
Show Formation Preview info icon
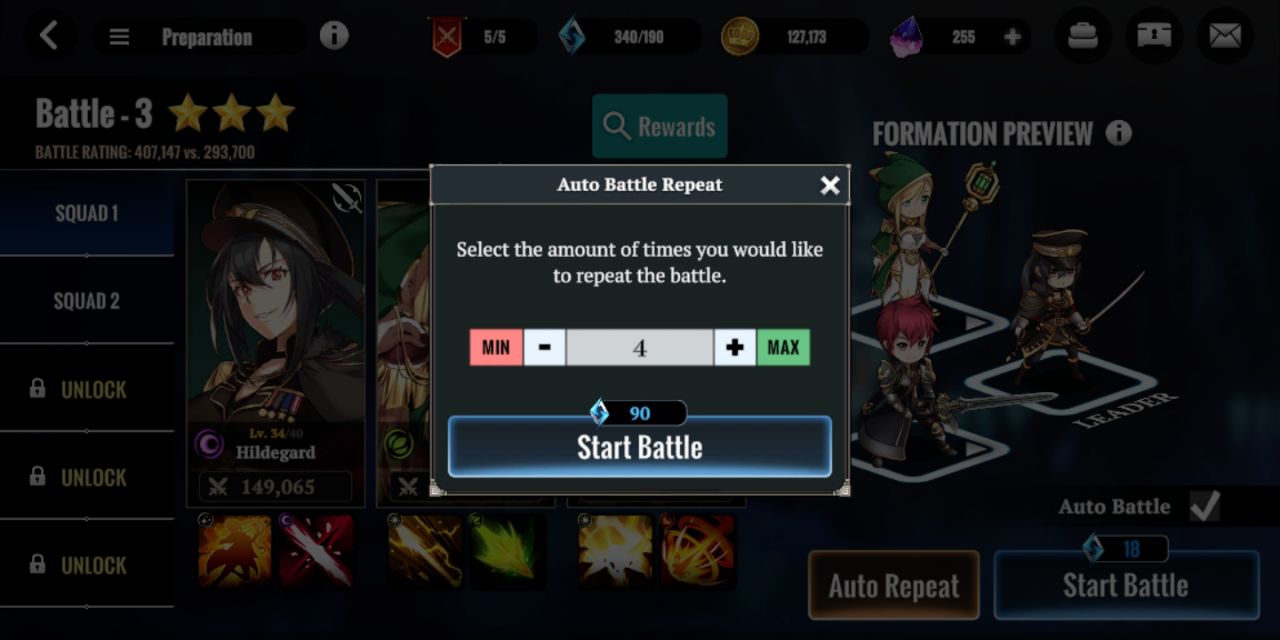[x=1119, y=132]
